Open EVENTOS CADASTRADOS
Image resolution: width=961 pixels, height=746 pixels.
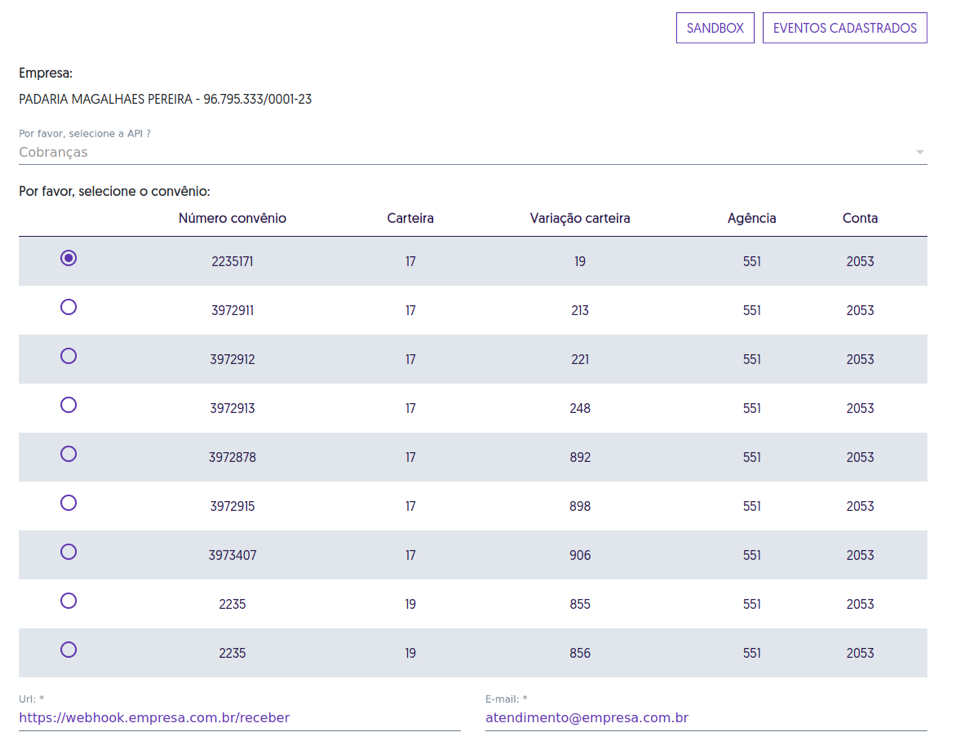845,28
